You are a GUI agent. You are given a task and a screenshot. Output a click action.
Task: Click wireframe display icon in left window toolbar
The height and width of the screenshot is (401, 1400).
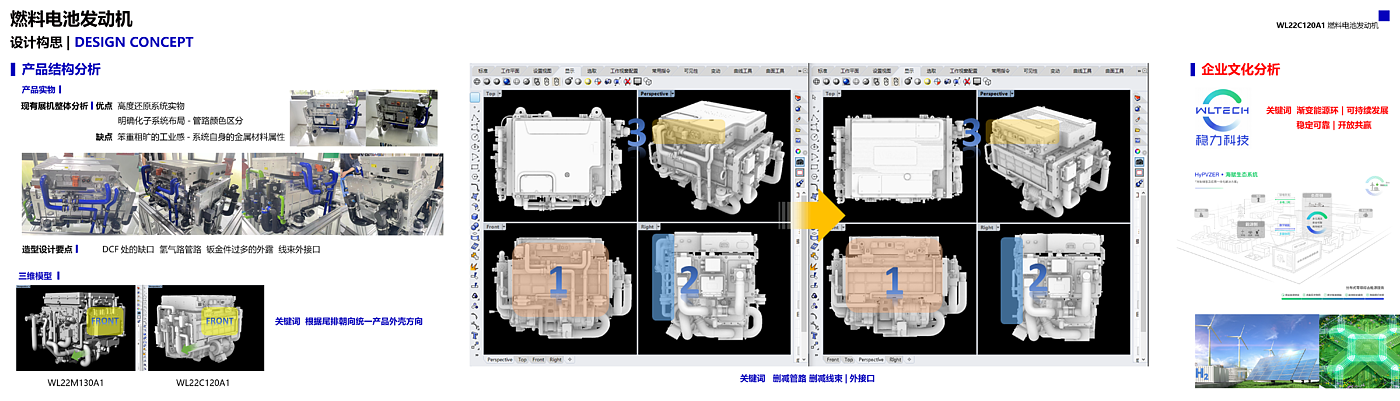[x=477, y=82]
